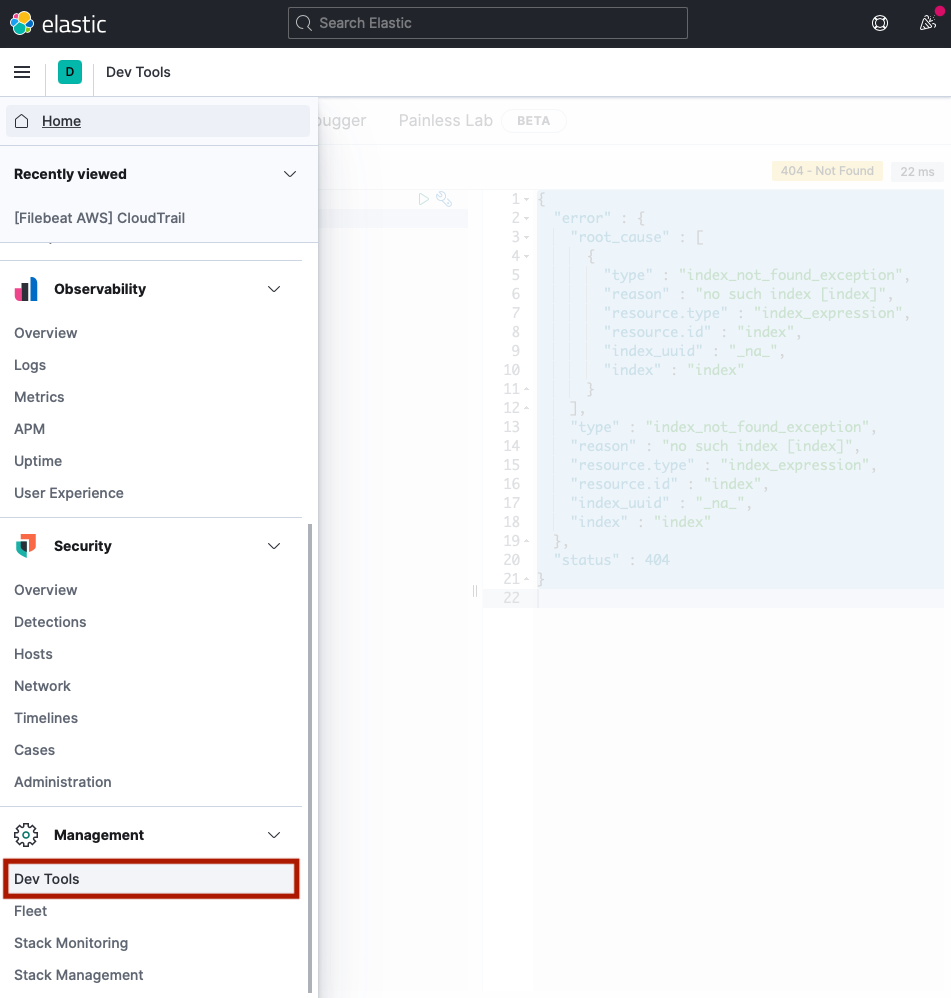Collapse the Management section chevron
This screenshot has width=951, height=998.
click(x=274, y=835)
